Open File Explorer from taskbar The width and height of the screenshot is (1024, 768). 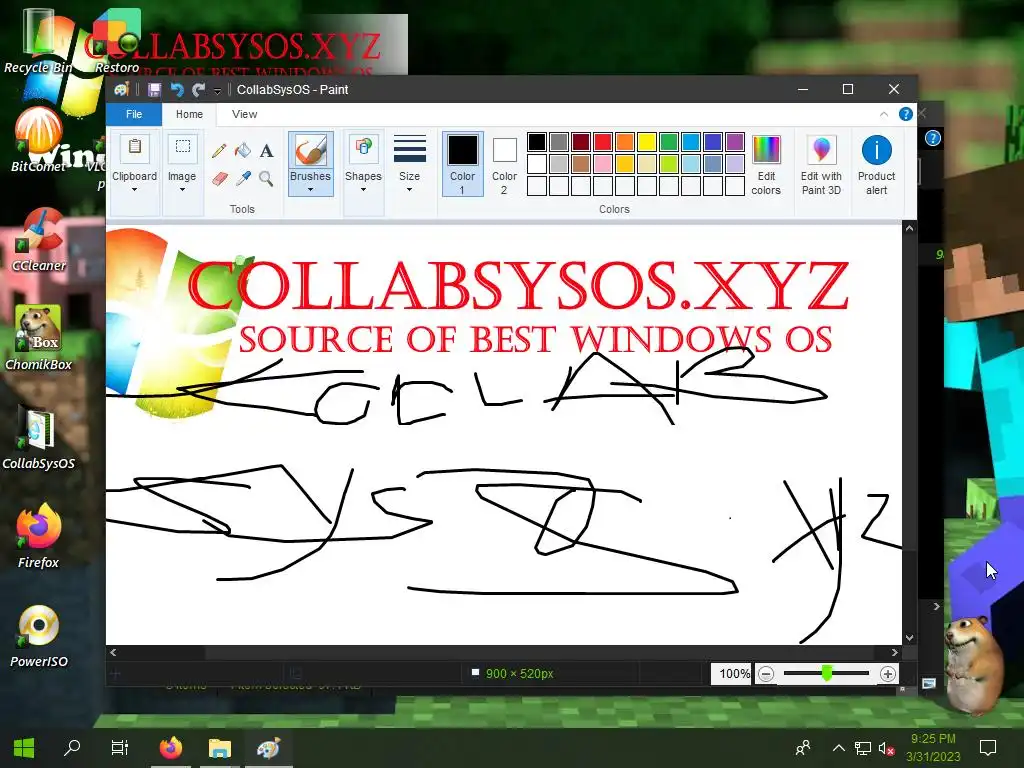click(x=219, y=748)
